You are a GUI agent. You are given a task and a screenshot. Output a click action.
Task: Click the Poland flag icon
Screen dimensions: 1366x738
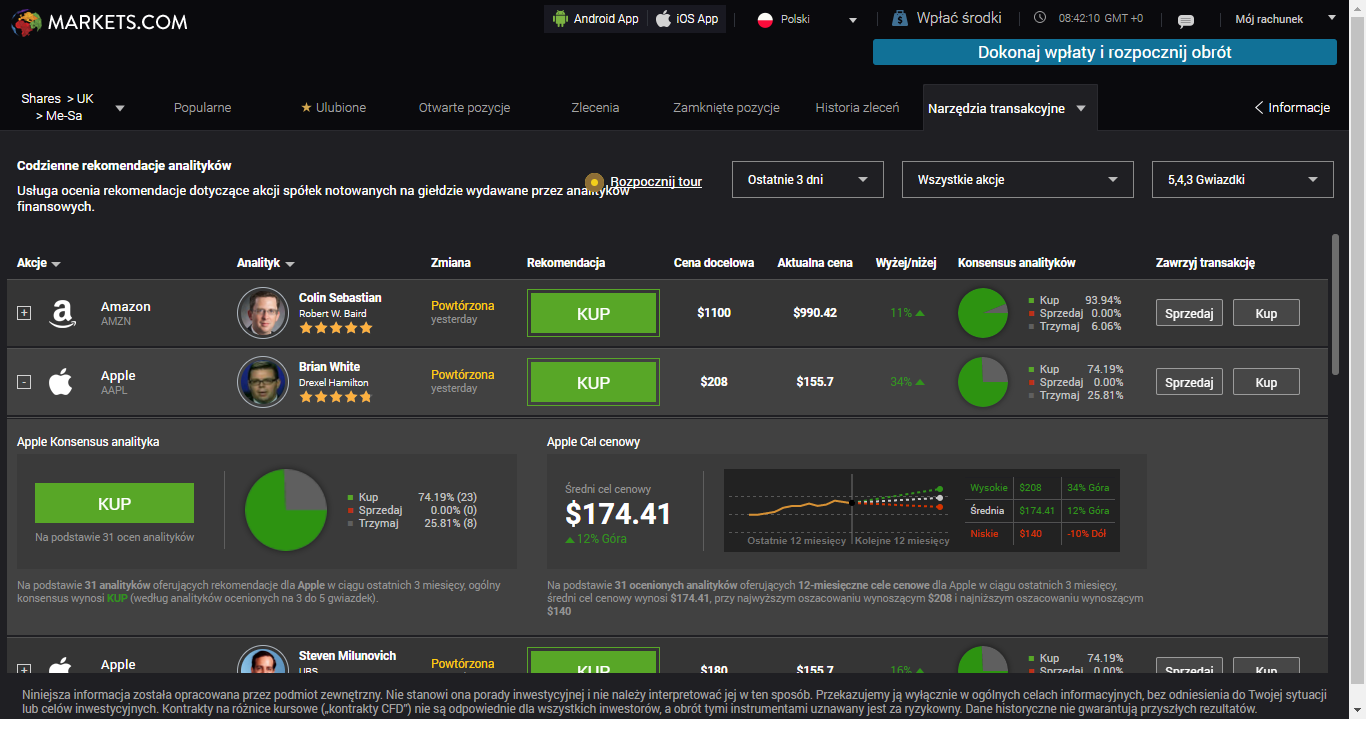[766, 19]
